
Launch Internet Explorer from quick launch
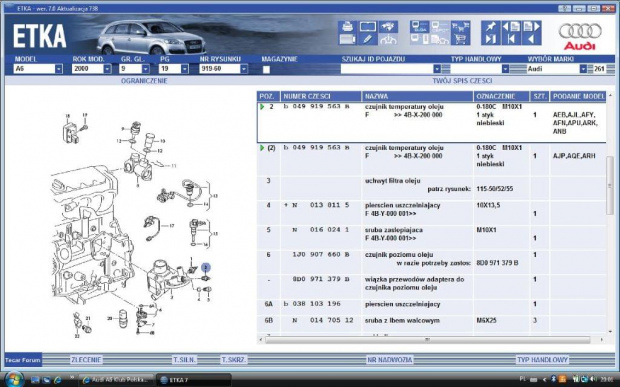(58, 380)
